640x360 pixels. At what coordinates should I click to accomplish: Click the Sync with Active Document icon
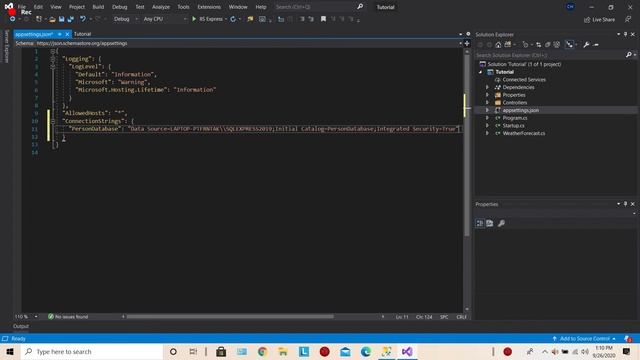[538, 44]
